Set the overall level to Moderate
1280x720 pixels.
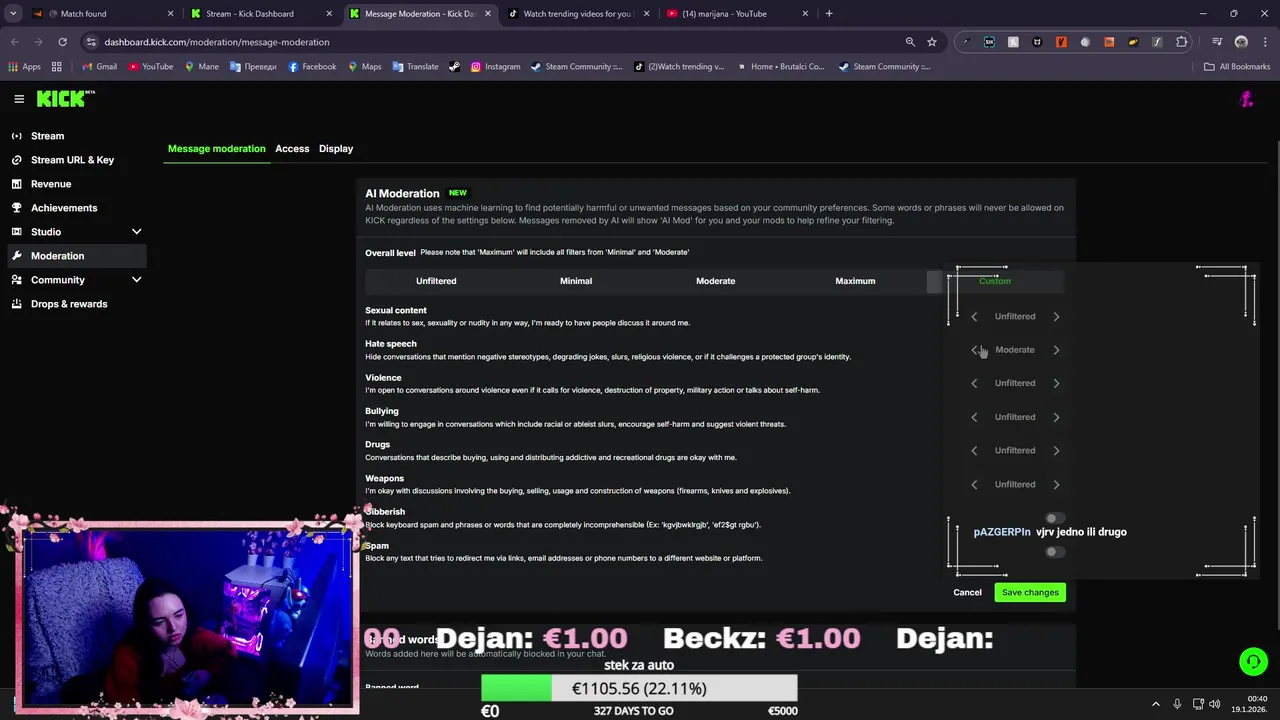[716, 281]
